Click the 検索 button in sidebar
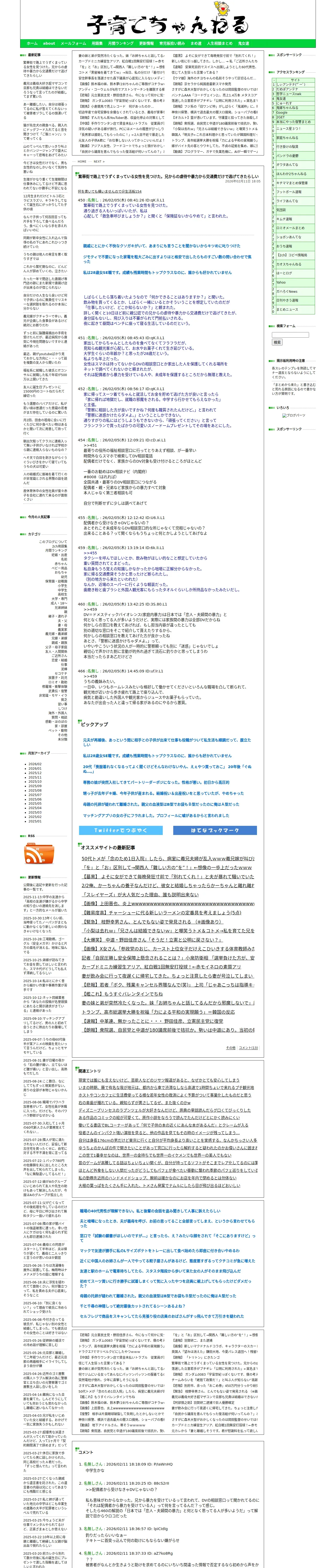Image resolution: width=336 pixels, height=1568 pixels. pyautogui.click(x=277, y=342)
